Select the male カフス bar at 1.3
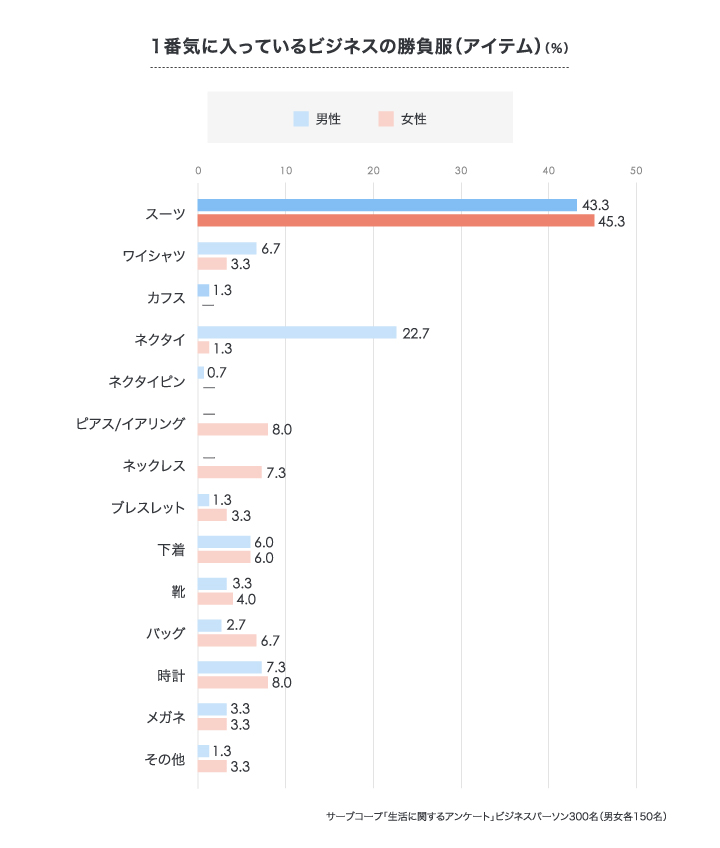720x848 pixels. (203, 290)
